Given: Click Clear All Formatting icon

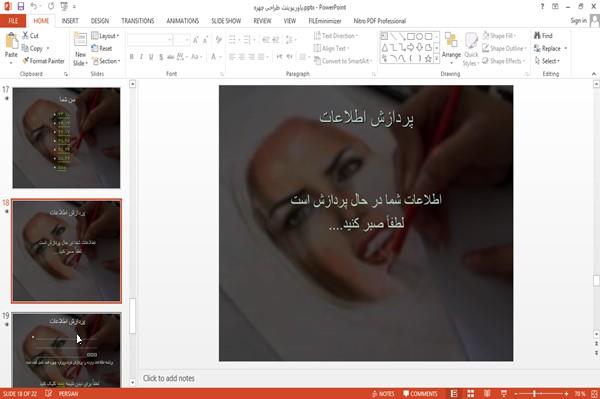Looking at the screenshot, I should click(x=218, y=39).
